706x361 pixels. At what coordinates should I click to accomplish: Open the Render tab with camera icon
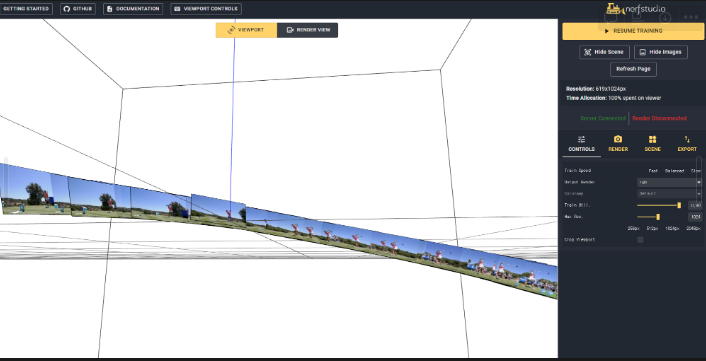[x=618, y=144]
